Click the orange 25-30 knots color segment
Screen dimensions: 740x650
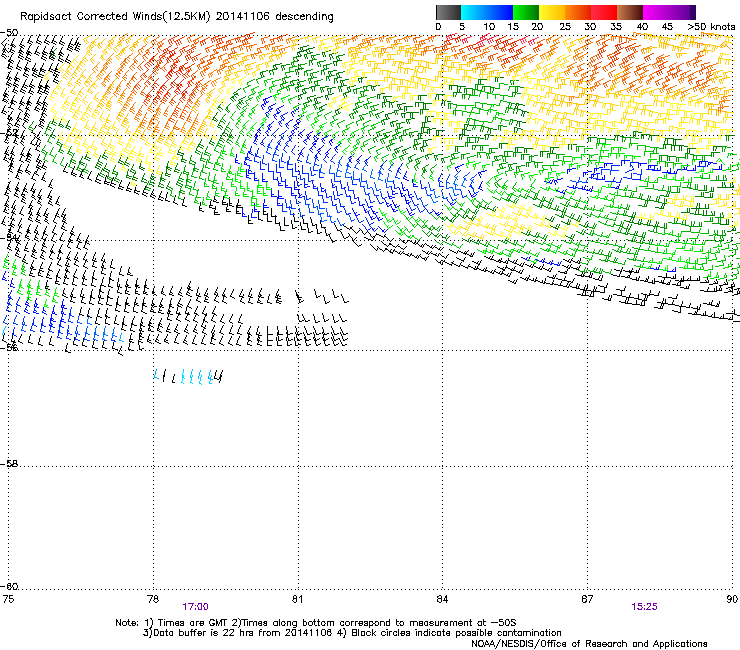click(x=578, y=12)
